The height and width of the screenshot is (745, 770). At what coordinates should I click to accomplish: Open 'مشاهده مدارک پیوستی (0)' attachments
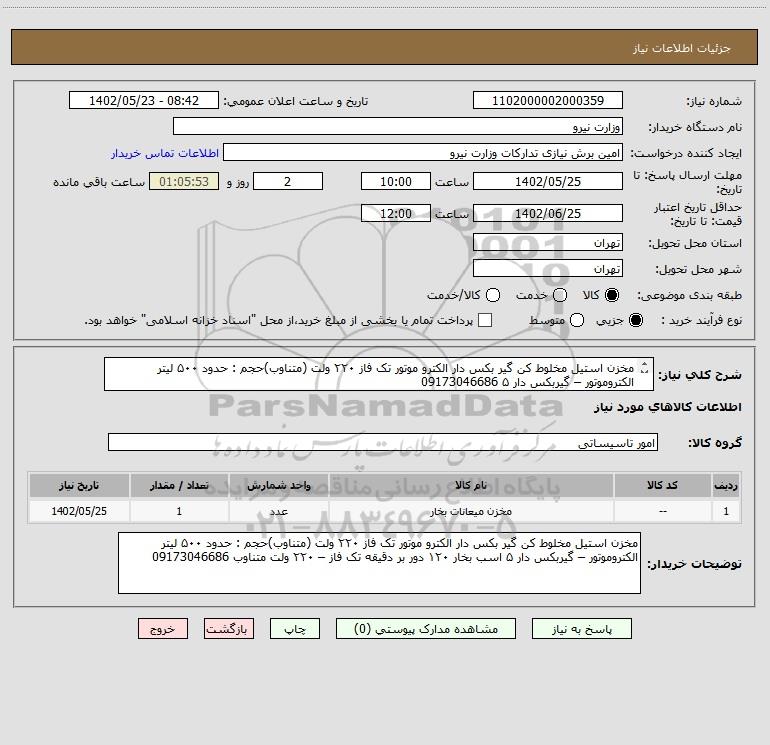pyautogui.click(x=426, y=629)
